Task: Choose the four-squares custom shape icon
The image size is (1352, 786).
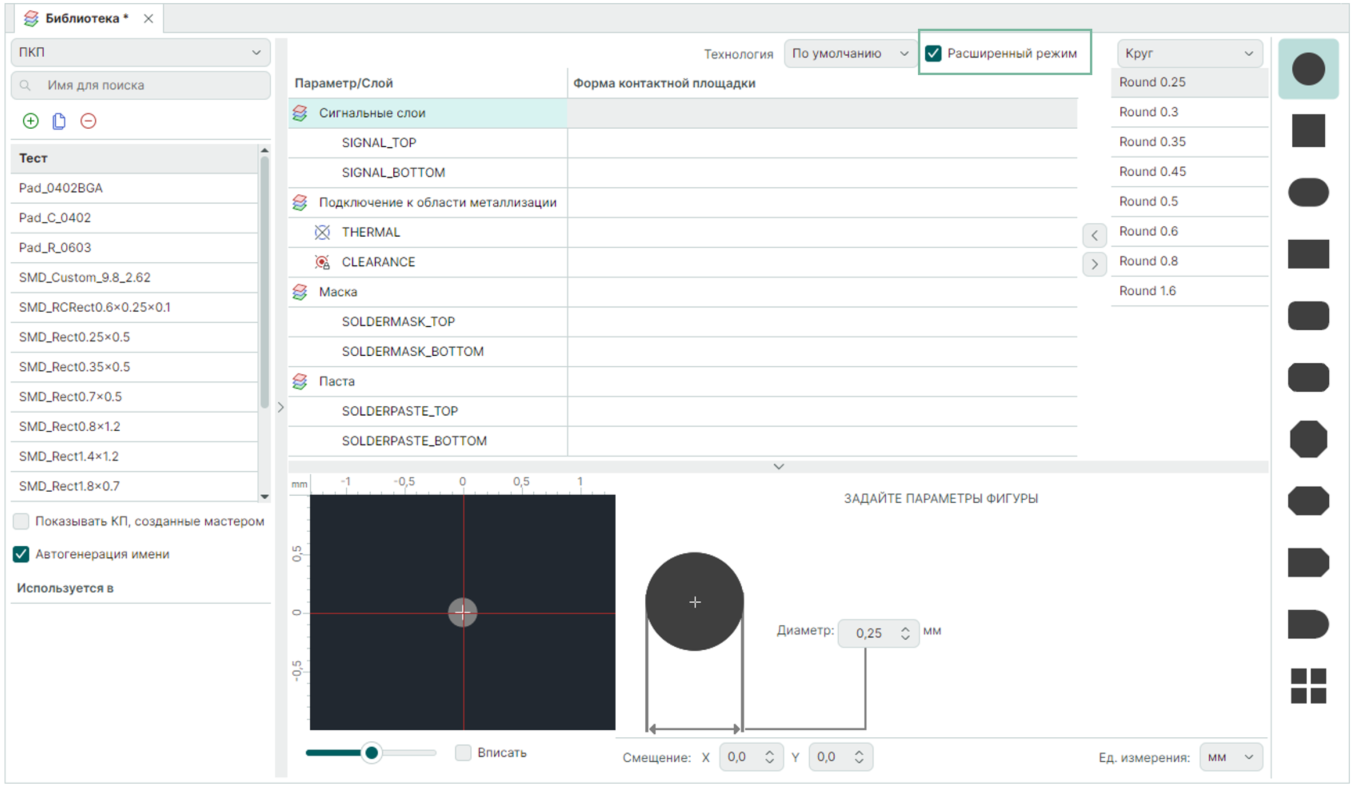Action: pyautogui.click(x=1308, y=686)
